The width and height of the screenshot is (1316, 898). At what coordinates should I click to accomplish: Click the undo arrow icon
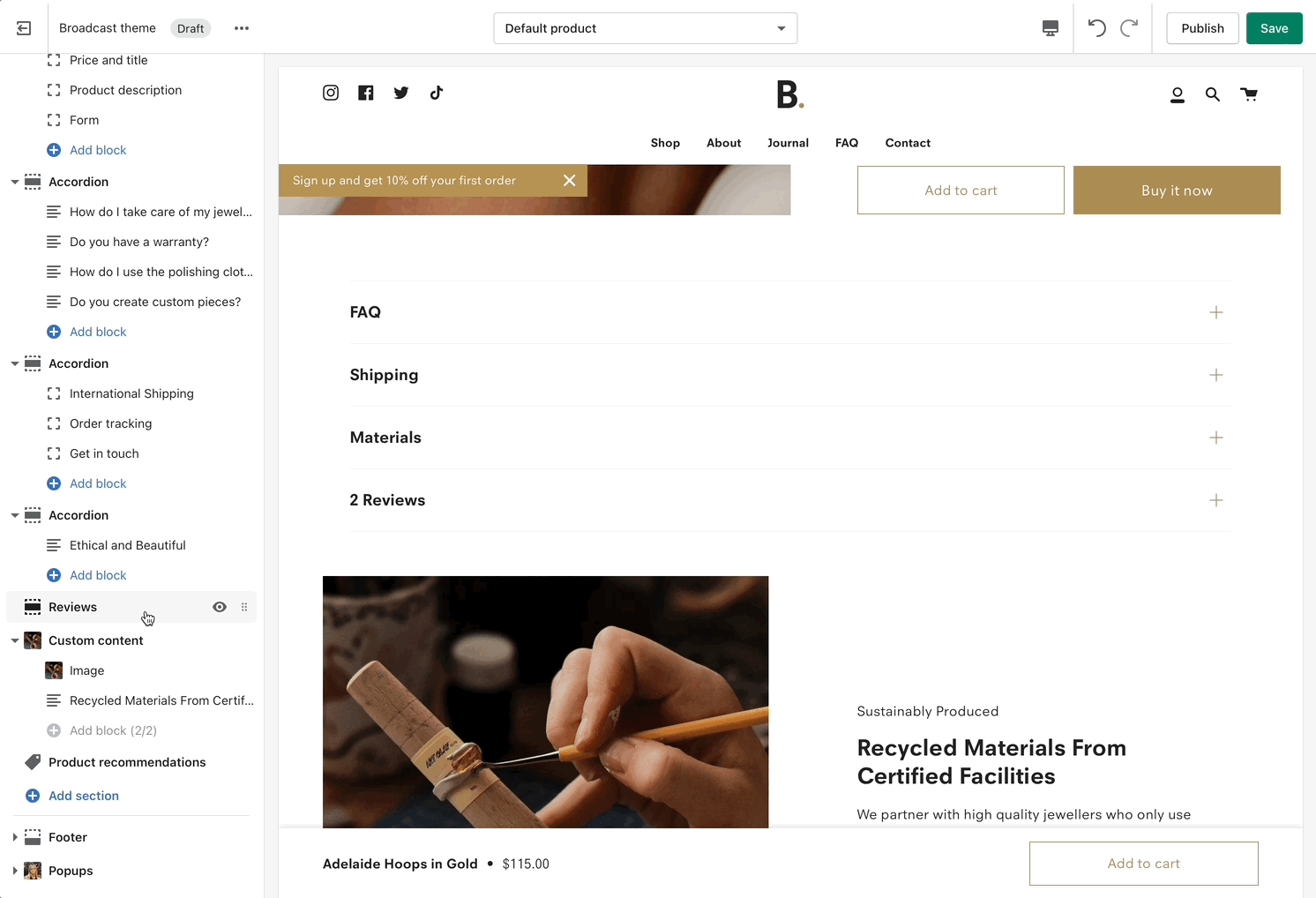pos(1096,28)
